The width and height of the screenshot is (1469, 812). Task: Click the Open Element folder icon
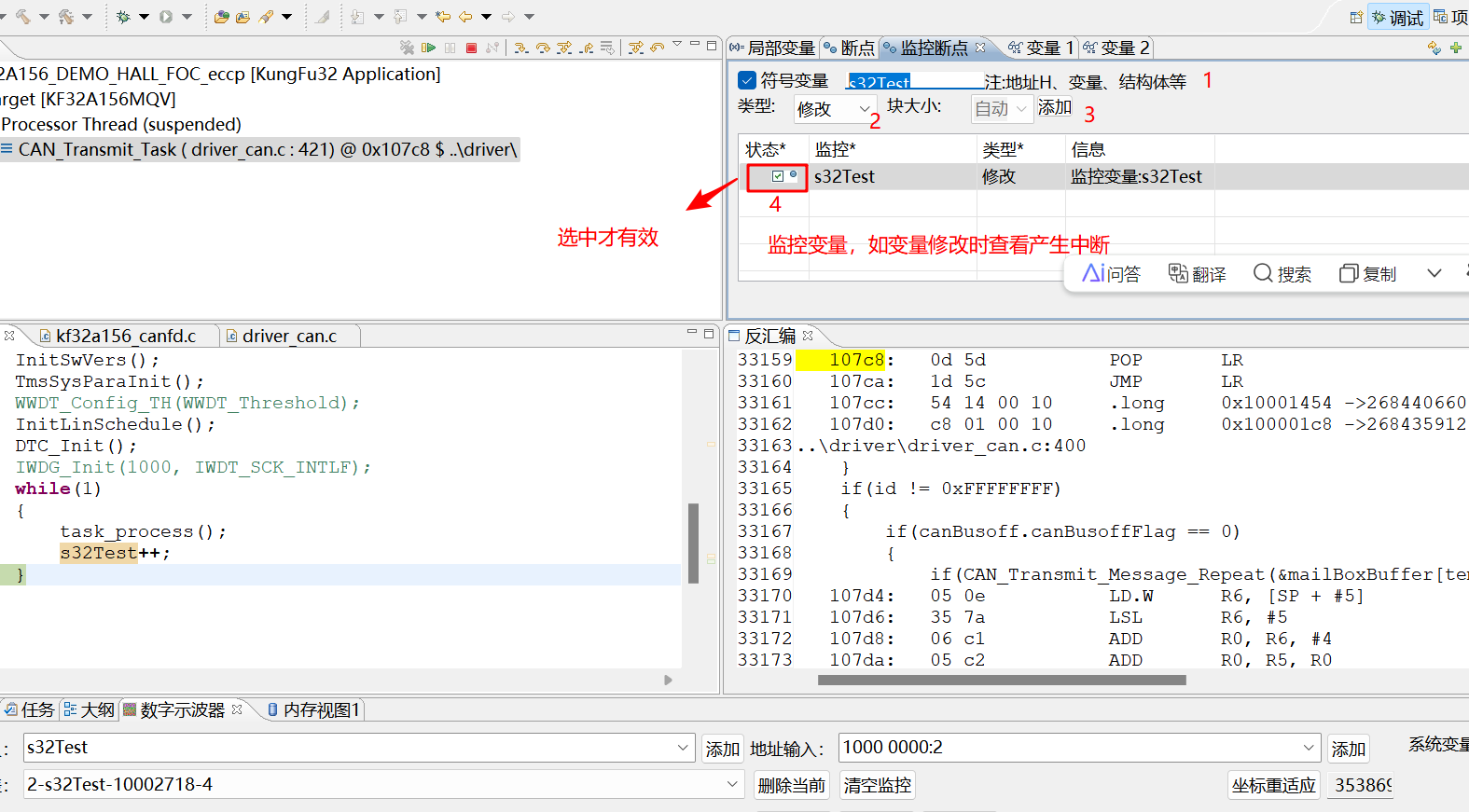point(221,17)
